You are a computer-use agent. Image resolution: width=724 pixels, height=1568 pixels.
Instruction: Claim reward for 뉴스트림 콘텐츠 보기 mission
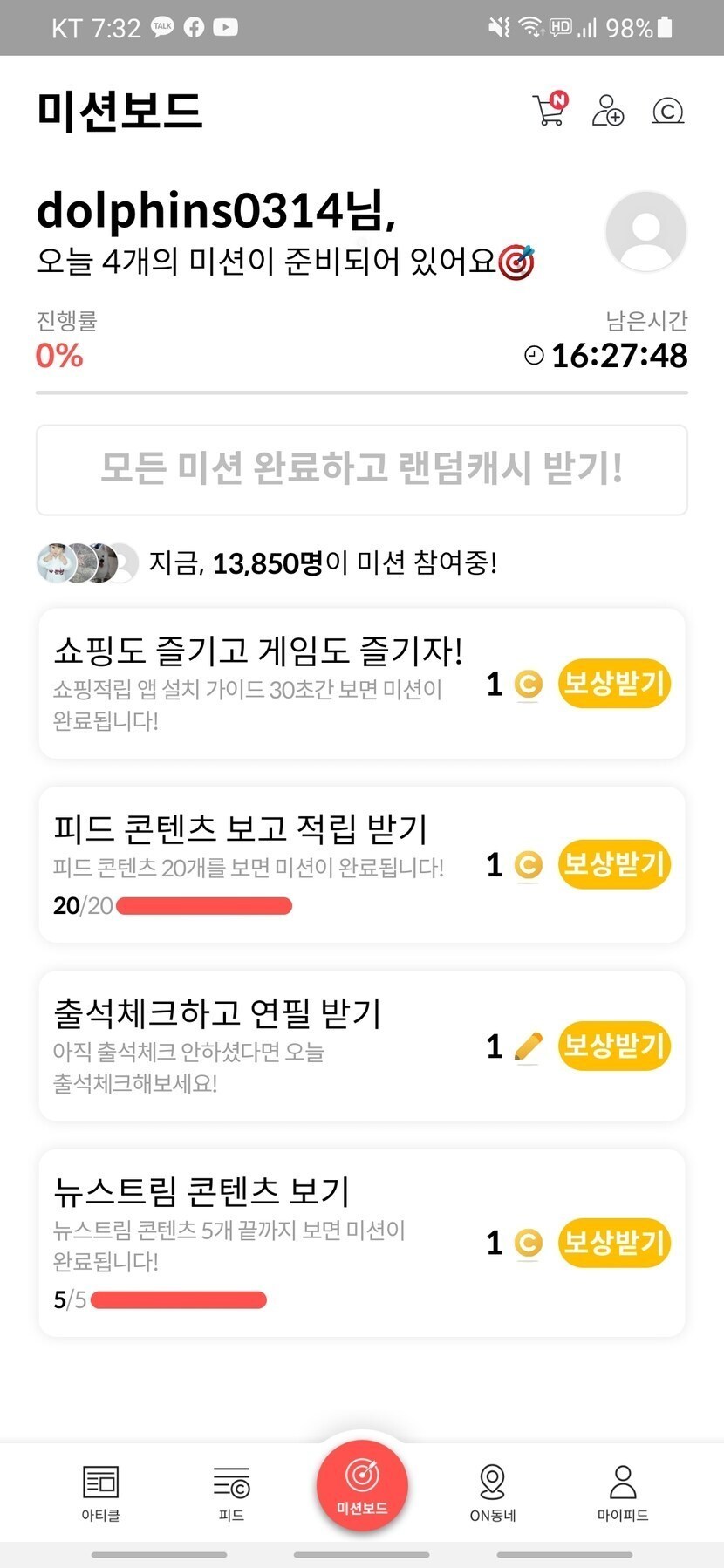614,1243
